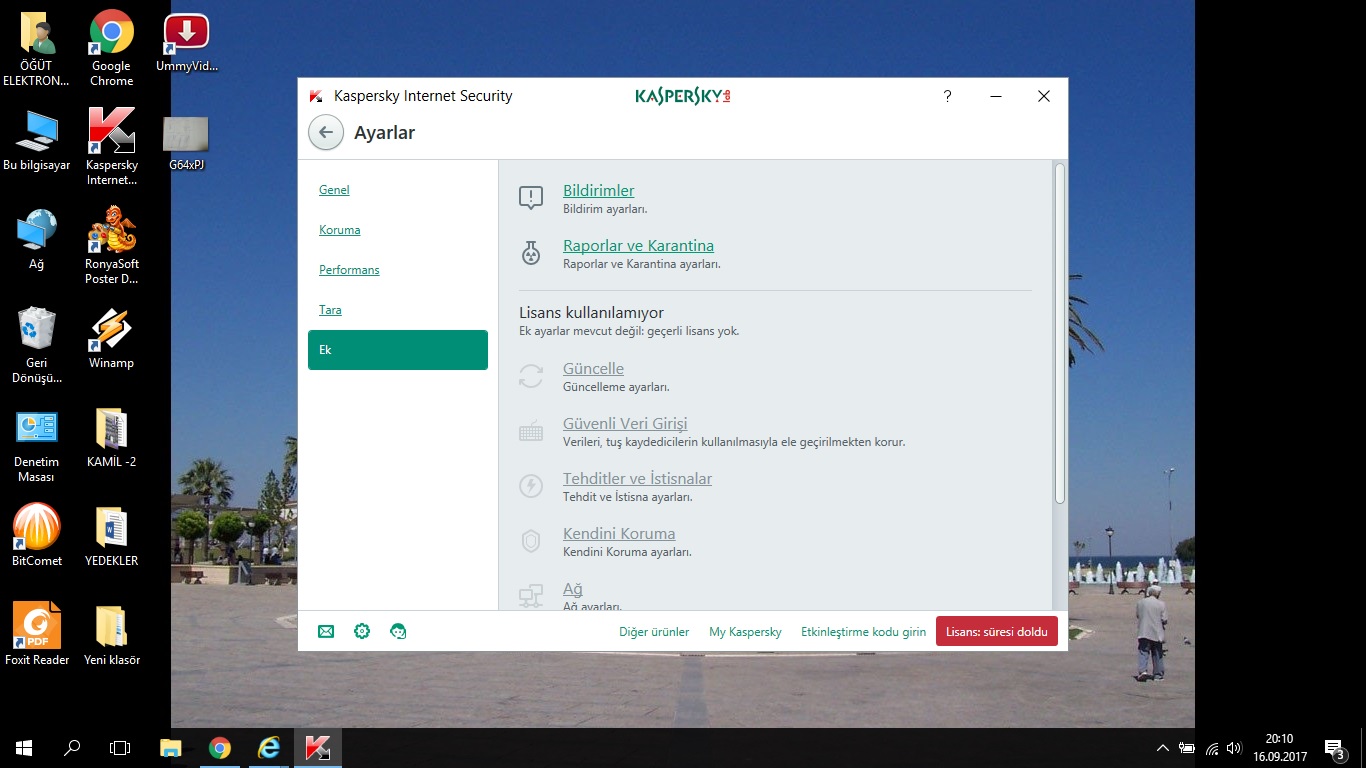Open the volume speaker tray icon
Image resolution: width=1366 pixels, height=768 pixels.
1235,748
